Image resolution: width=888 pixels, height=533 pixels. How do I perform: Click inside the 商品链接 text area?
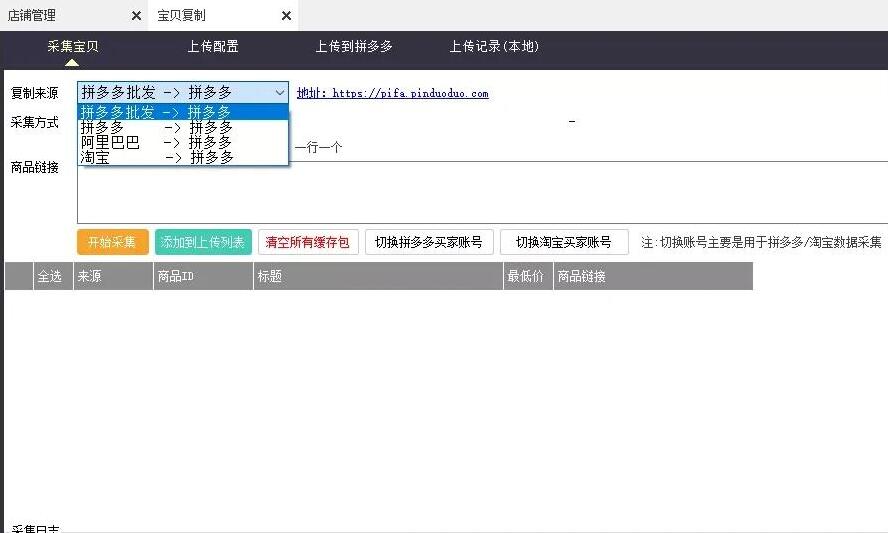(x=483, y=193)
